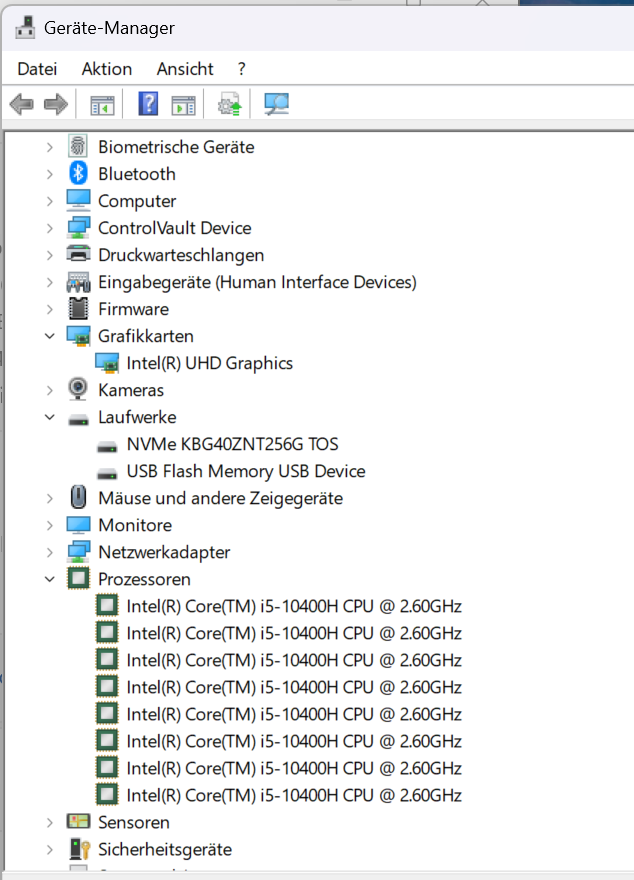Expand the Kameras category

50,390
